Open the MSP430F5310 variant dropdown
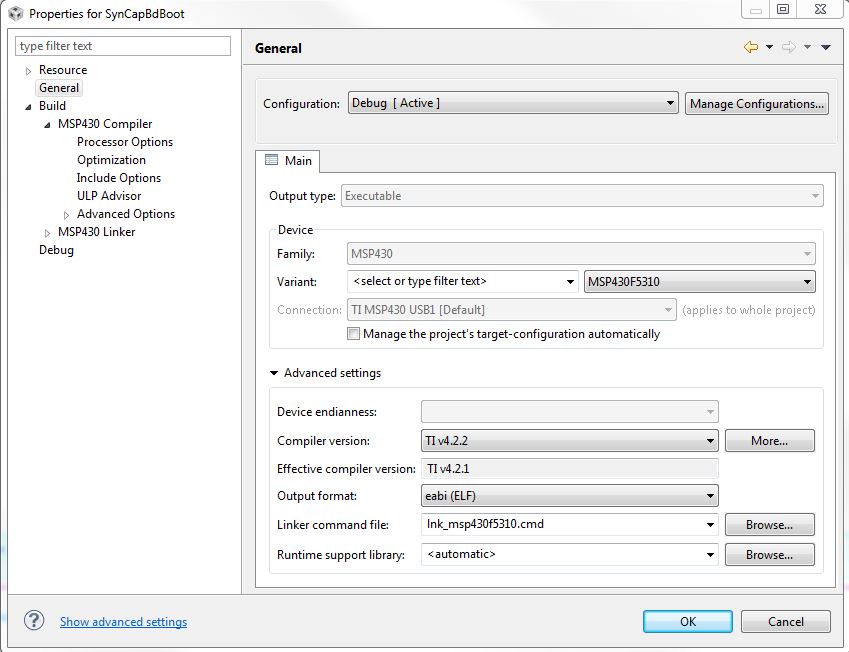The height and width of the screenshot is (652, 849). [699, 281]
